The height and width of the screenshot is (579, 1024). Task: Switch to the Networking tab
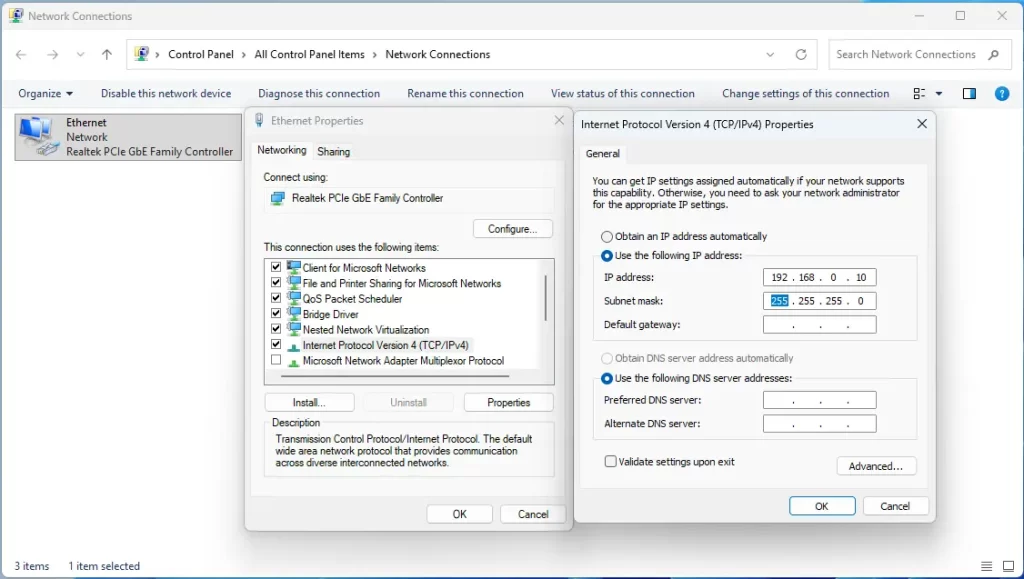click(x=281, y=150)
